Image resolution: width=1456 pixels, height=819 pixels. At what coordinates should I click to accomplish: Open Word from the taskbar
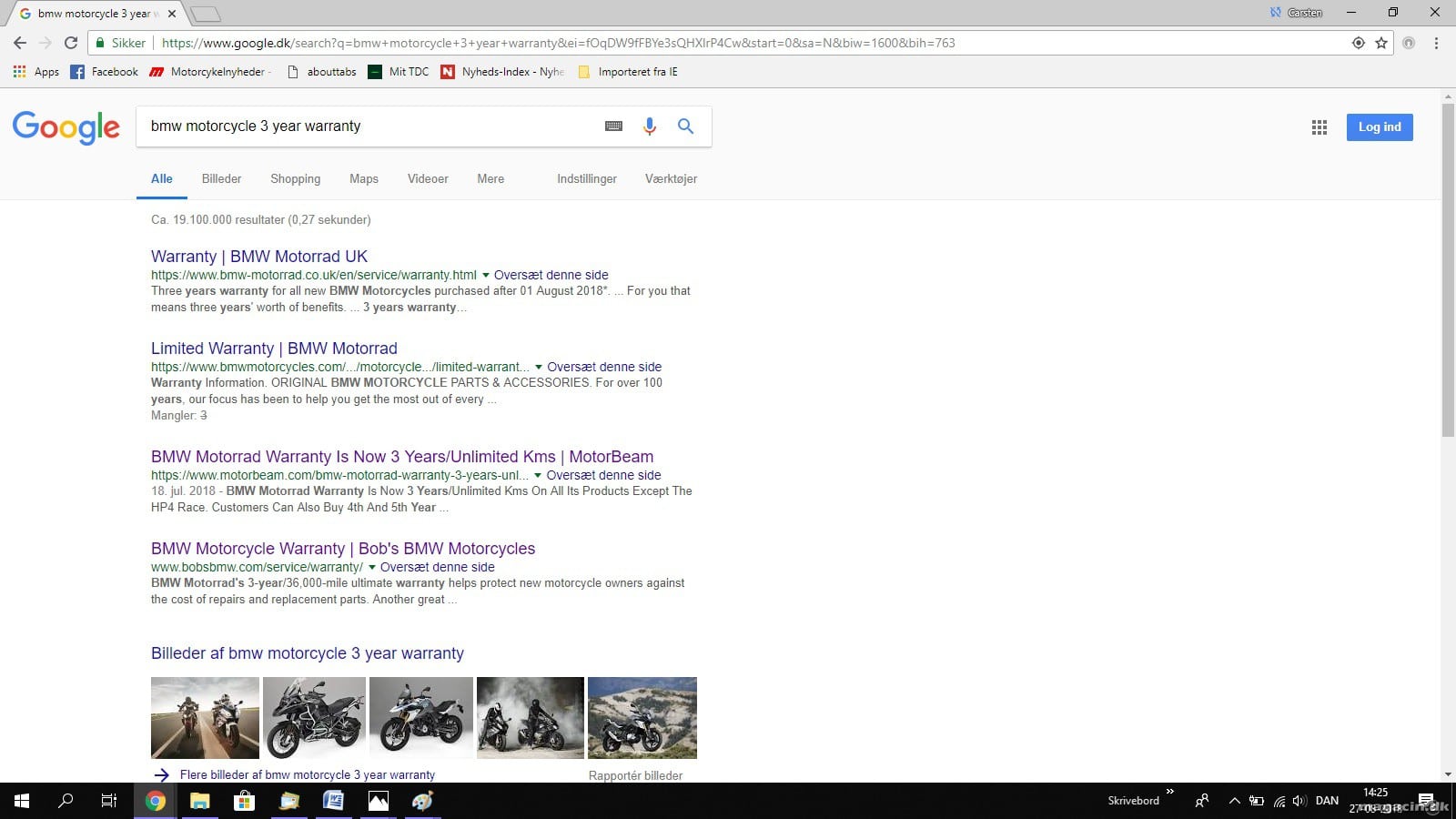(333, 801)
